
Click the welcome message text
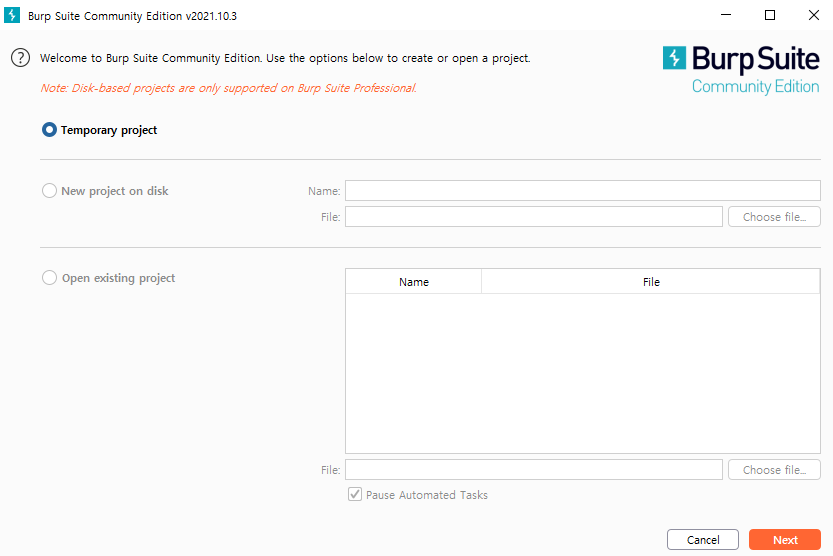click(285, 58)
